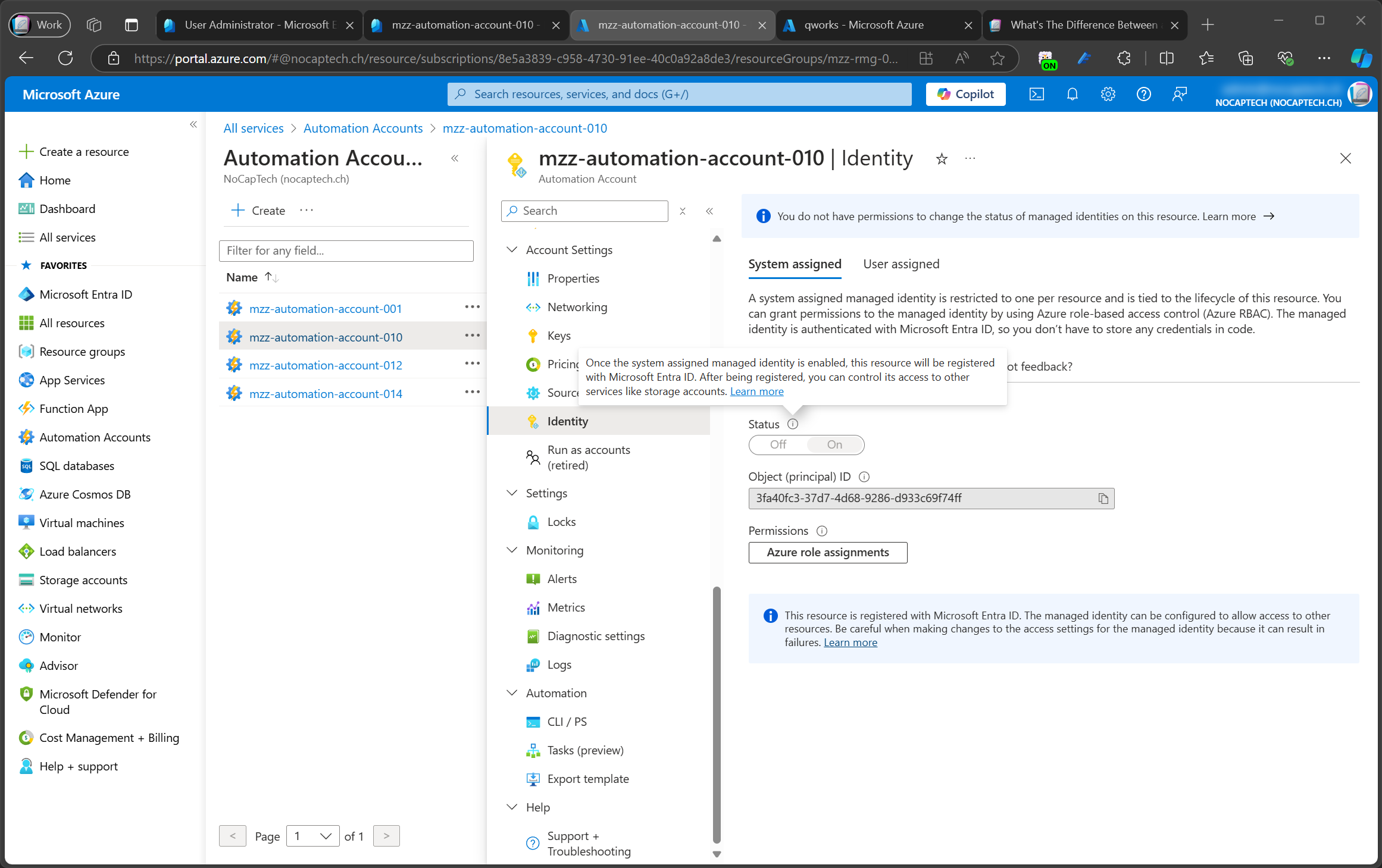This screenshot has width=1382, height=868.
Task: Switch to User Administrator browser tab
Action: coord(258,25)
